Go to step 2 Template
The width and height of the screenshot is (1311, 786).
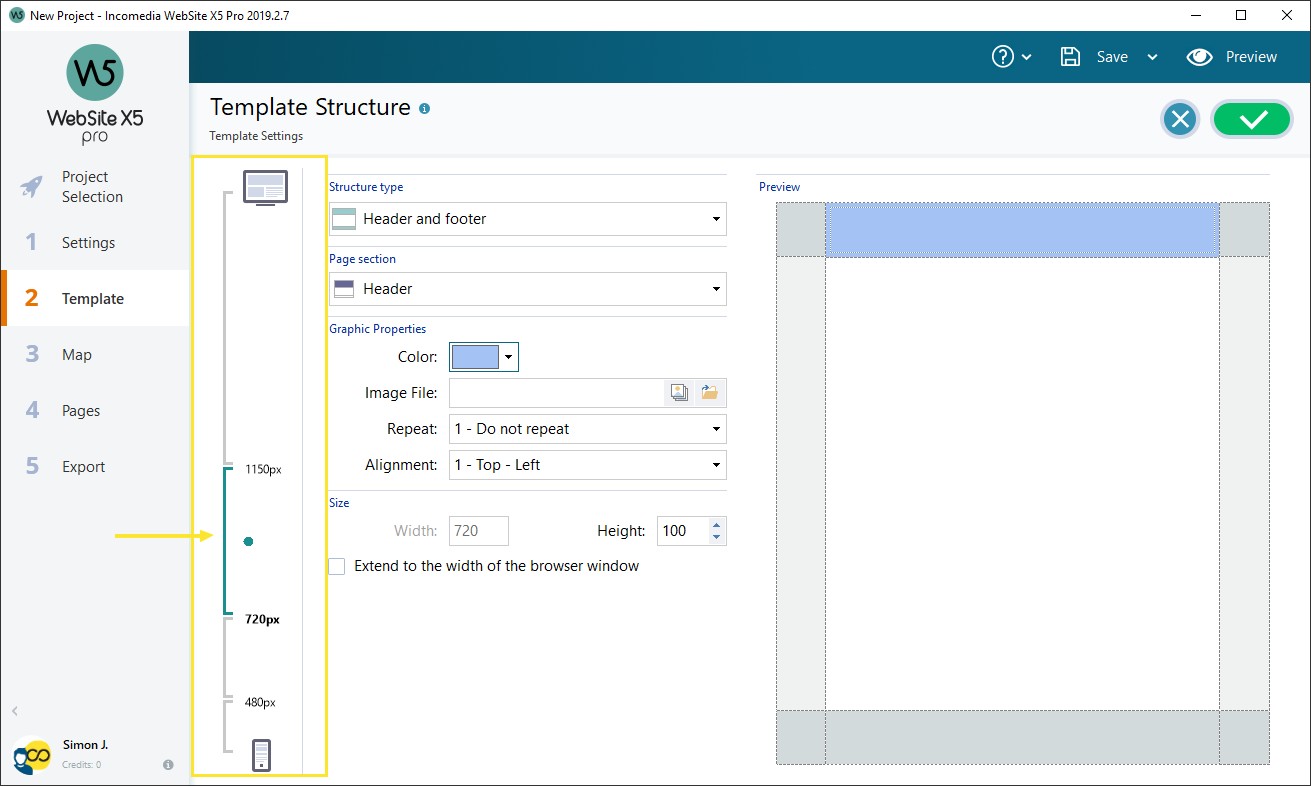95,299
